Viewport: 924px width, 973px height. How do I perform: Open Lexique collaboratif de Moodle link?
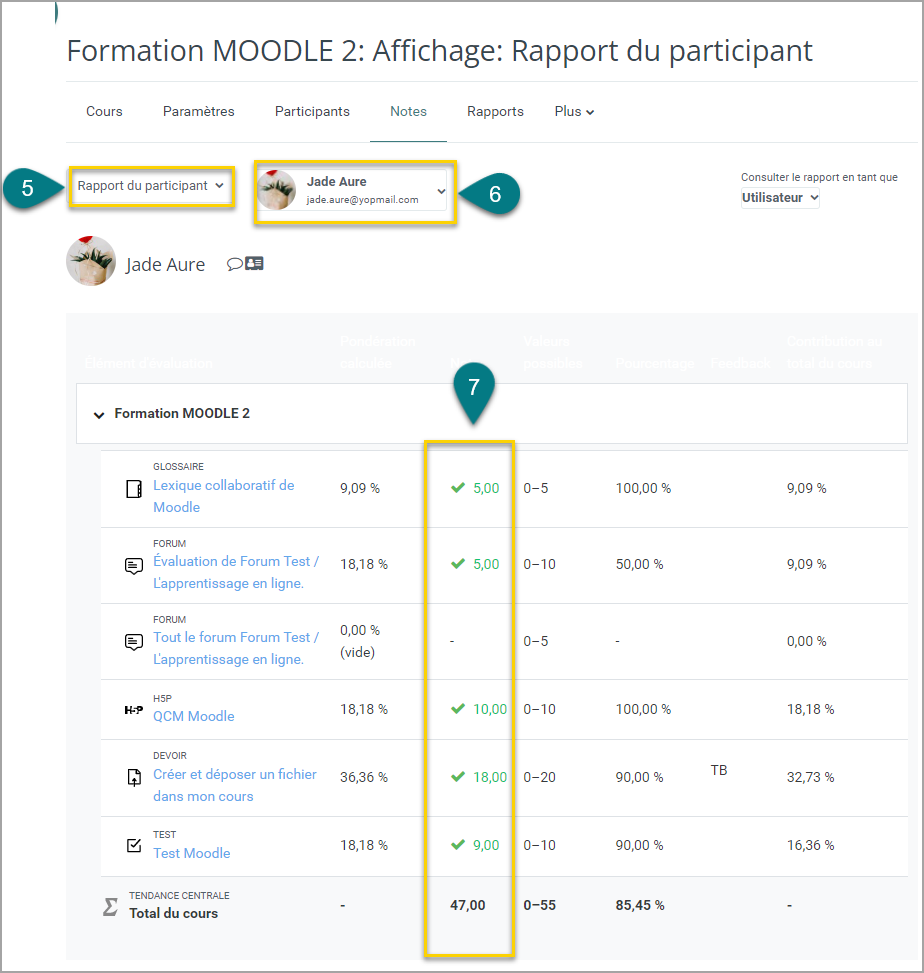tap(223, 496)
